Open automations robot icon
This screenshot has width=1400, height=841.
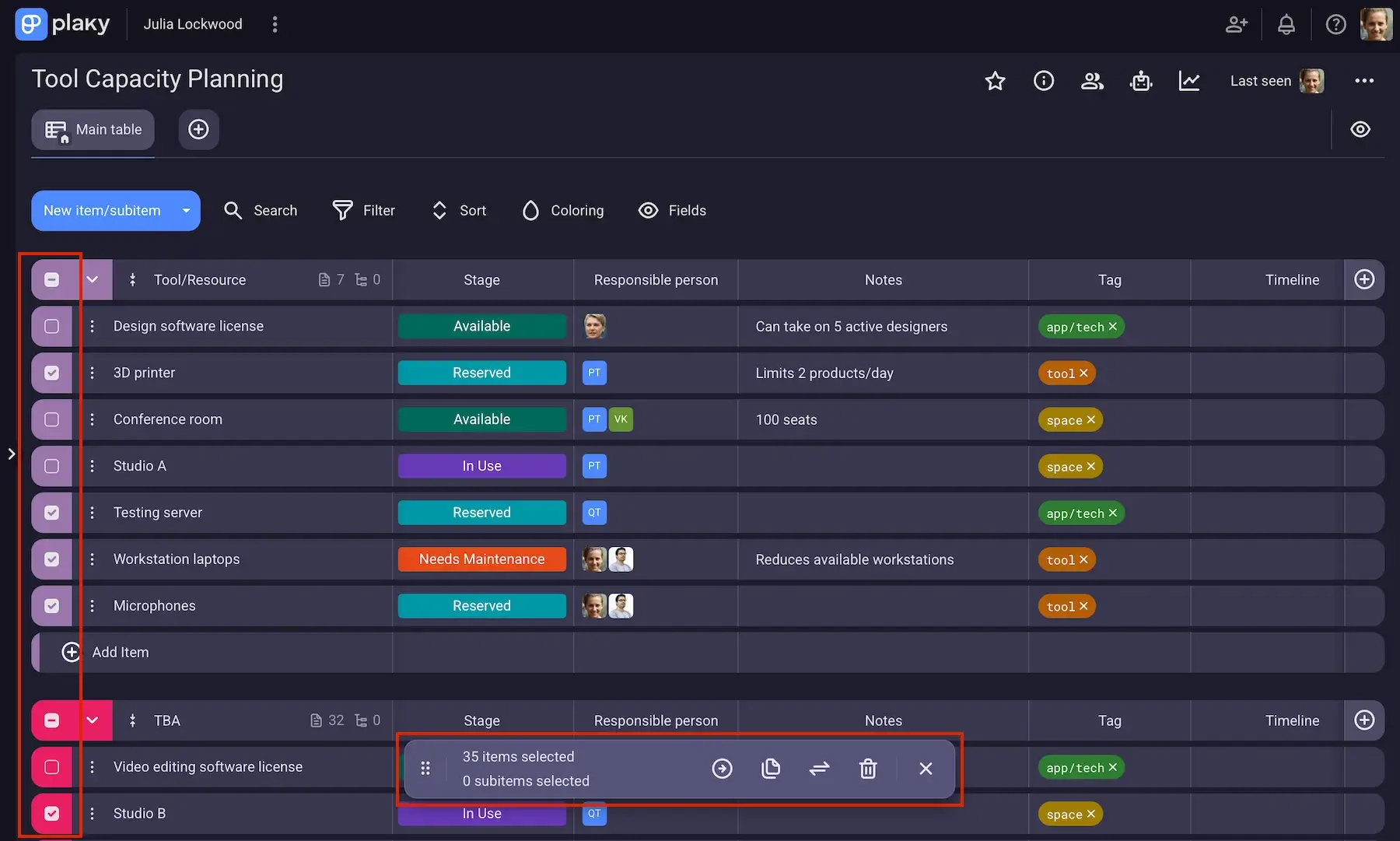pos(1141,81)
